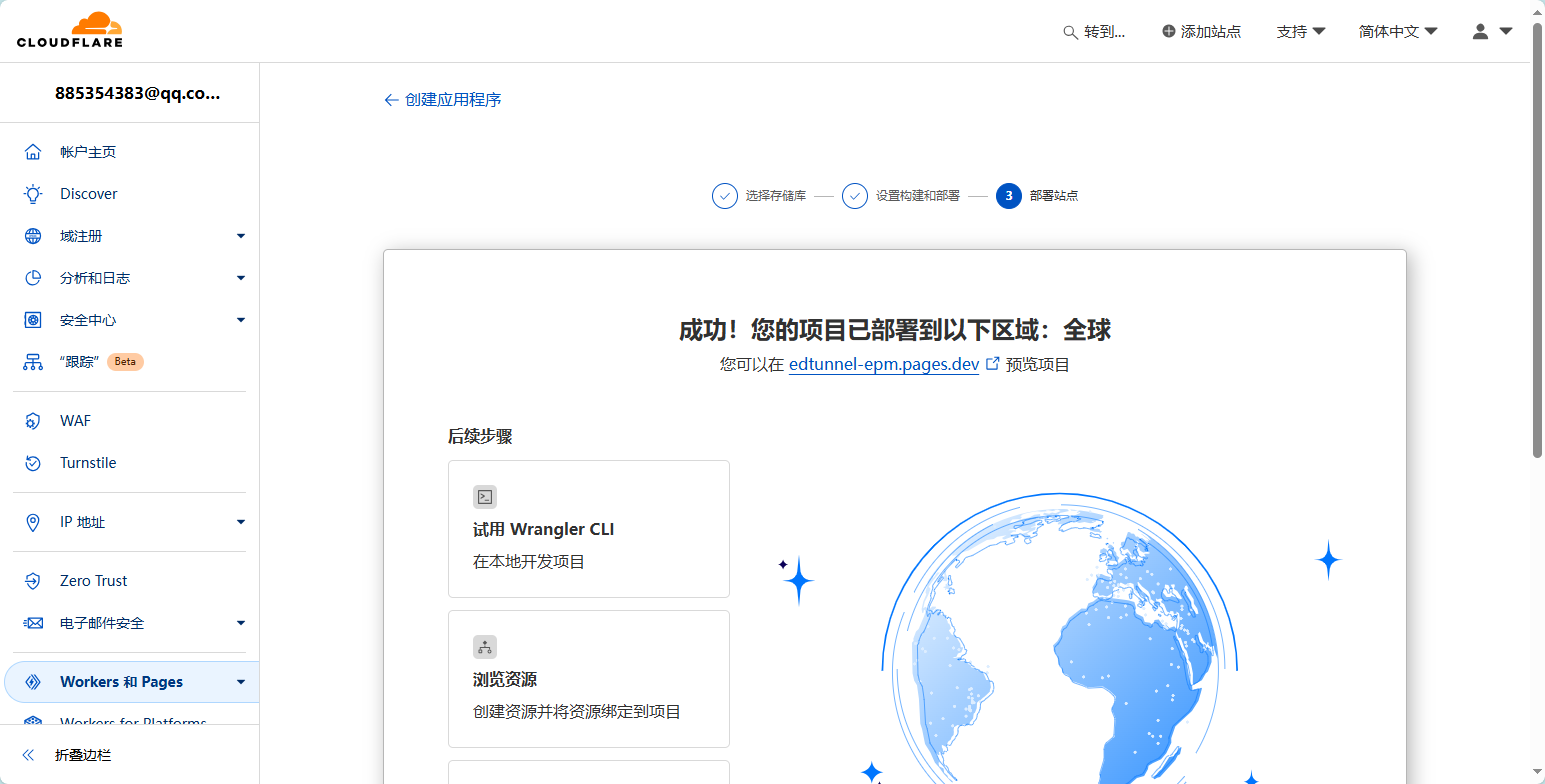Image resolution: width=1545 pixels, height=784 pixels.
Task: Click the 转到... search button
Action: click(x=1095, y=32)
